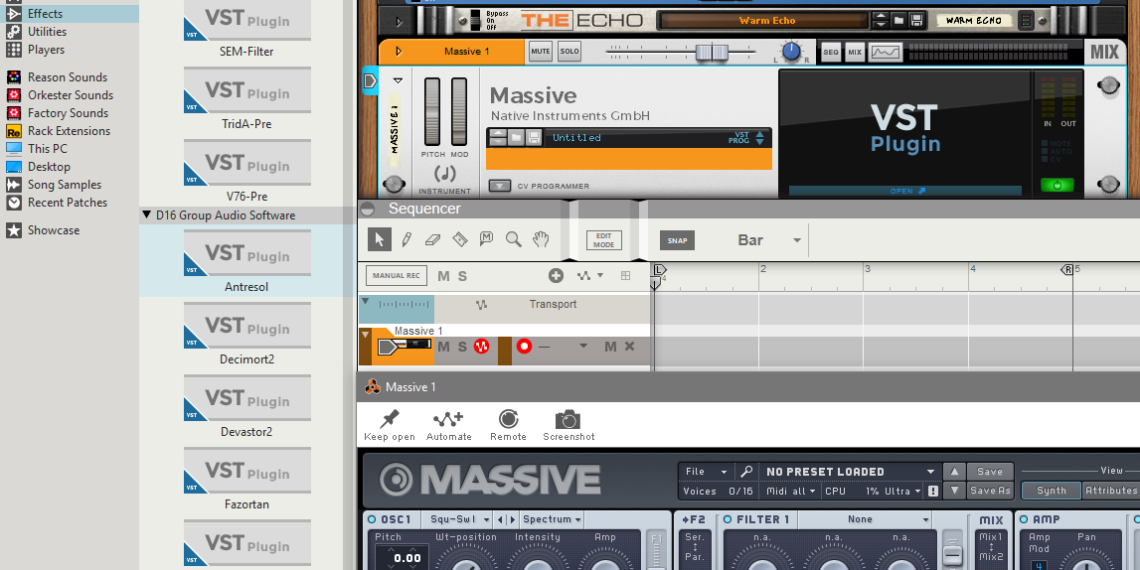Toggle the SNAP button
1140x570 pixels.
[x=677, y=240]
